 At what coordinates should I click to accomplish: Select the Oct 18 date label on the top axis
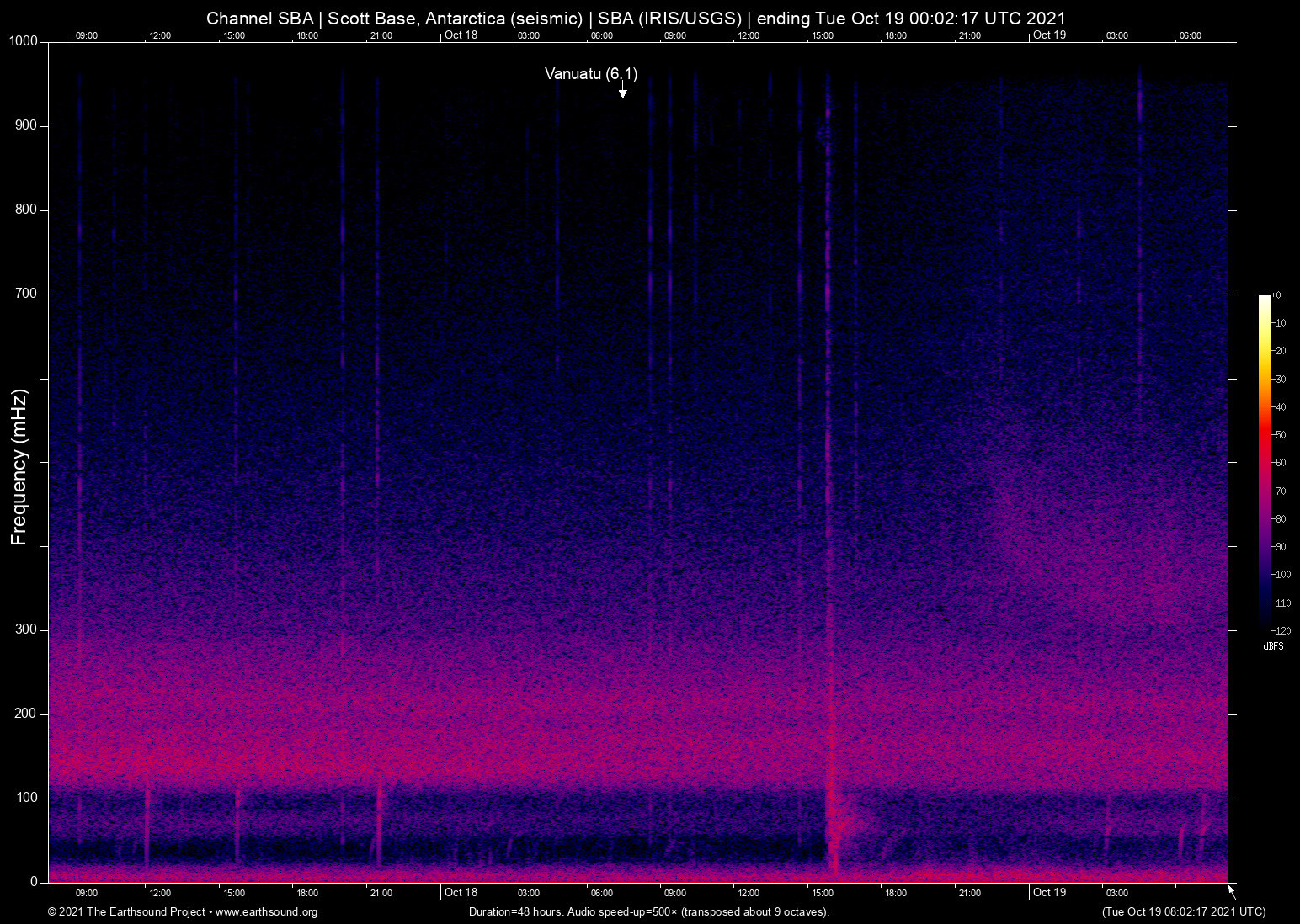click(461, 35)
